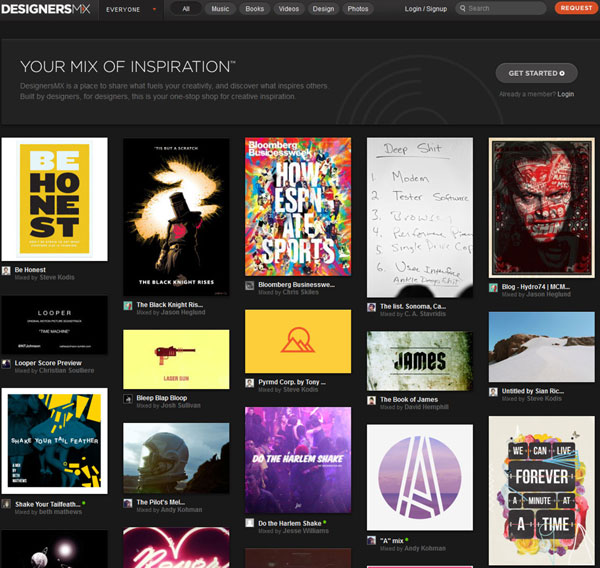Open the astronaut helmet photo thumbnail
The height and width of the screenshot is (568, 600).
pos(176,458)
